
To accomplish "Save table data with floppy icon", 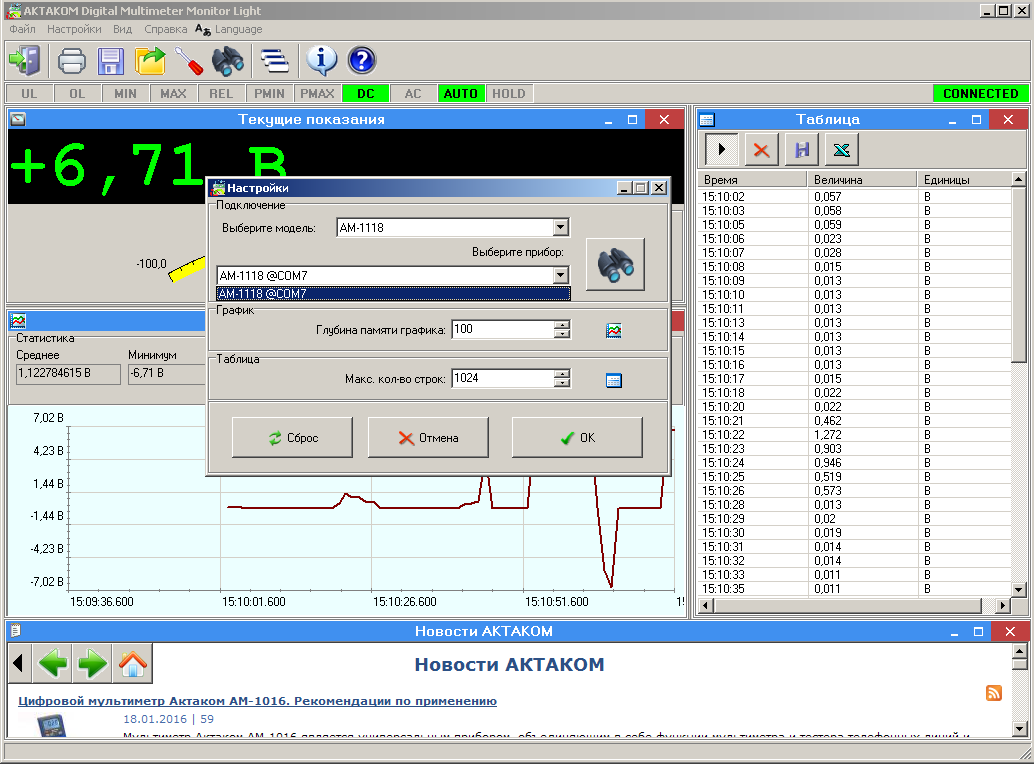I will pos(802,150).
